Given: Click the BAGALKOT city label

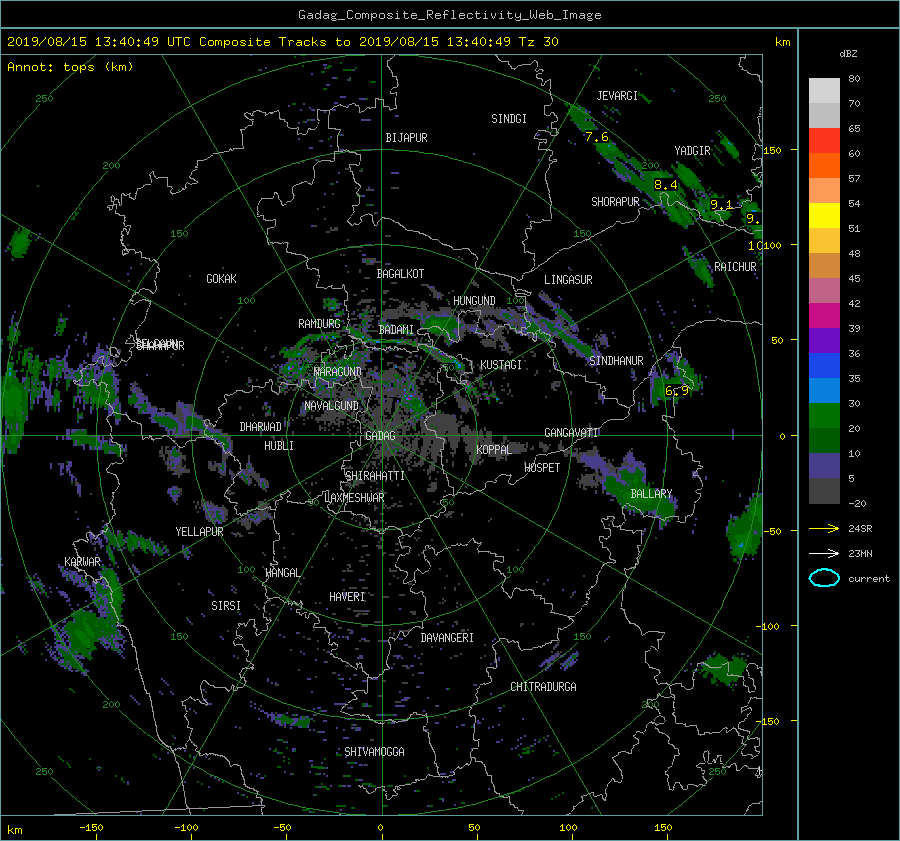Looking at the screenshot, I should [x=400, y=274].
